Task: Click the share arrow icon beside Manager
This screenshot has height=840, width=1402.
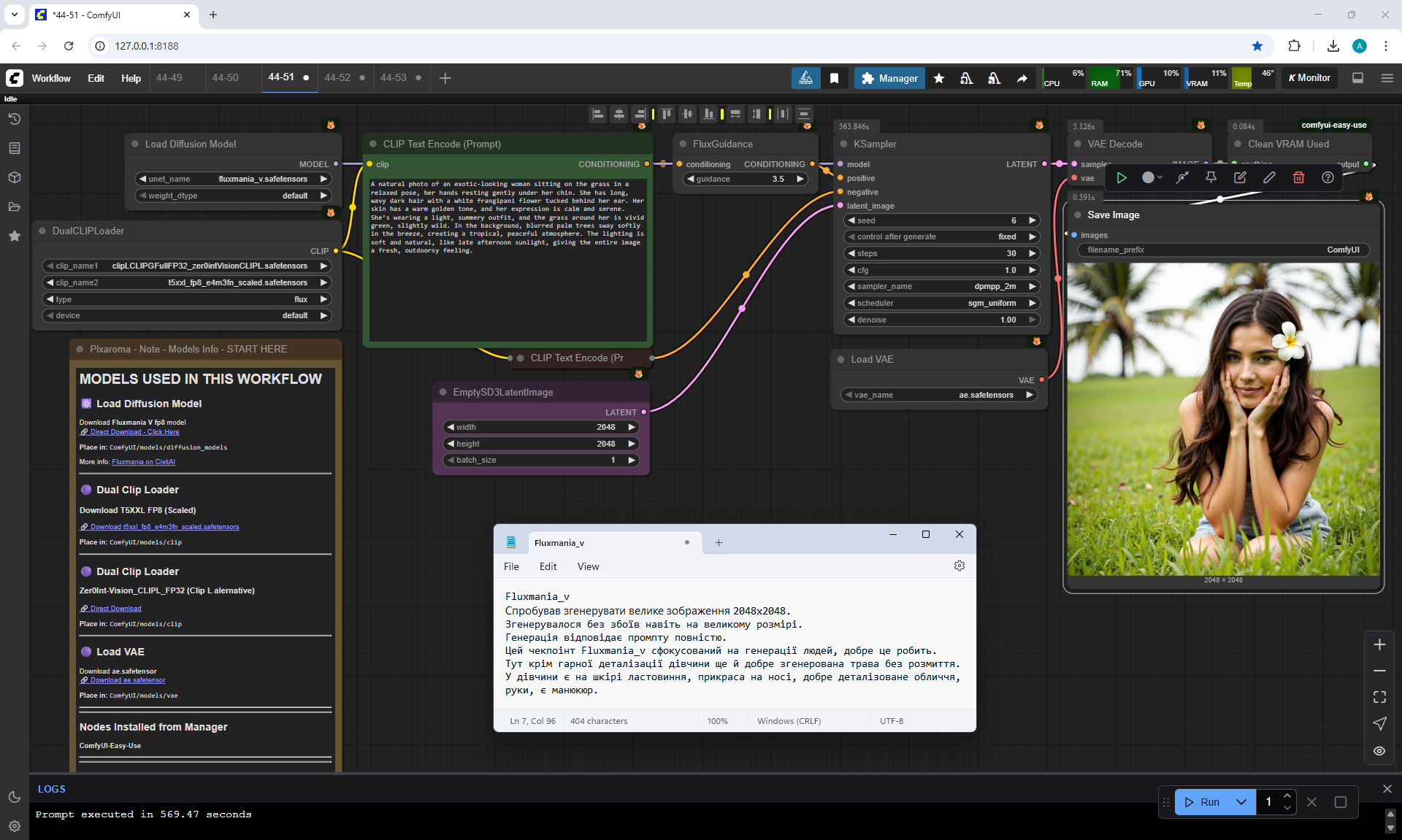Action: click(x=1022, y=78)
